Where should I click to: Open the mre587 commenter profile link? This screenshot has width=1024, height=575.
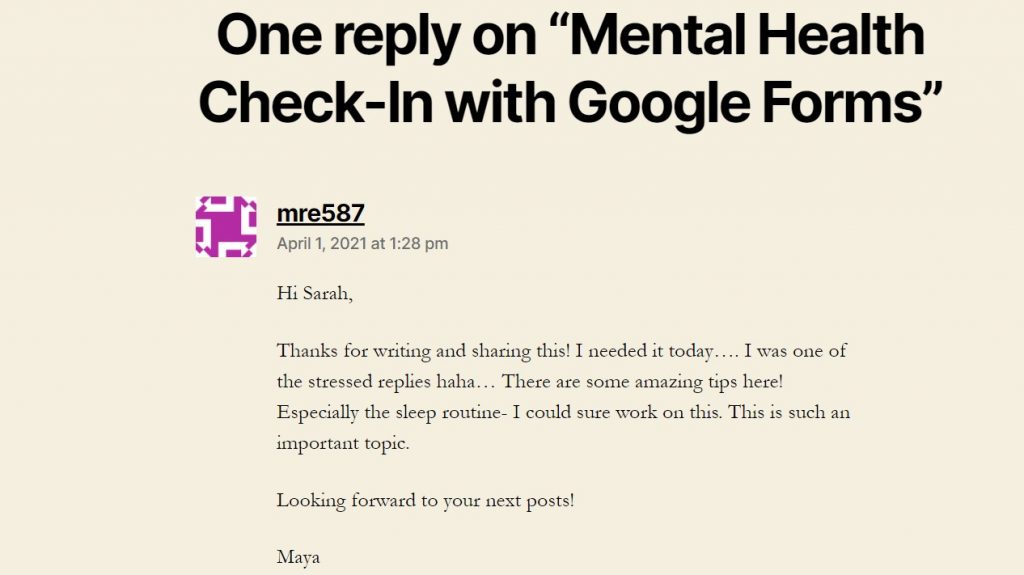(321, 213)
